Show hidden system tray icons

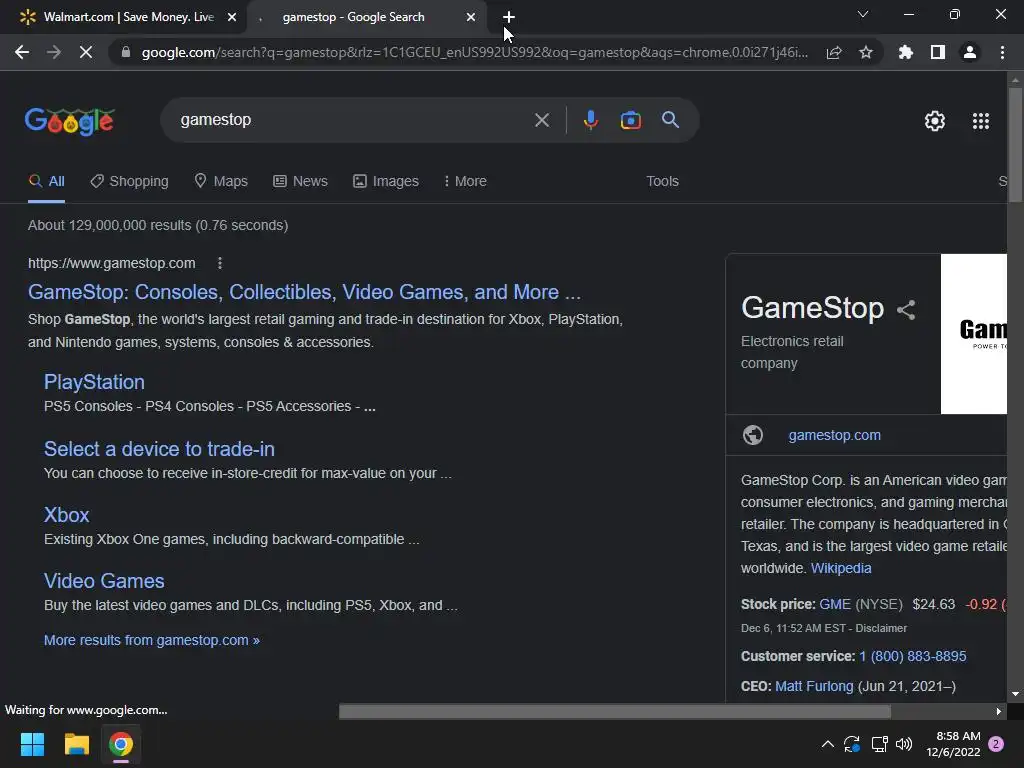827,744
